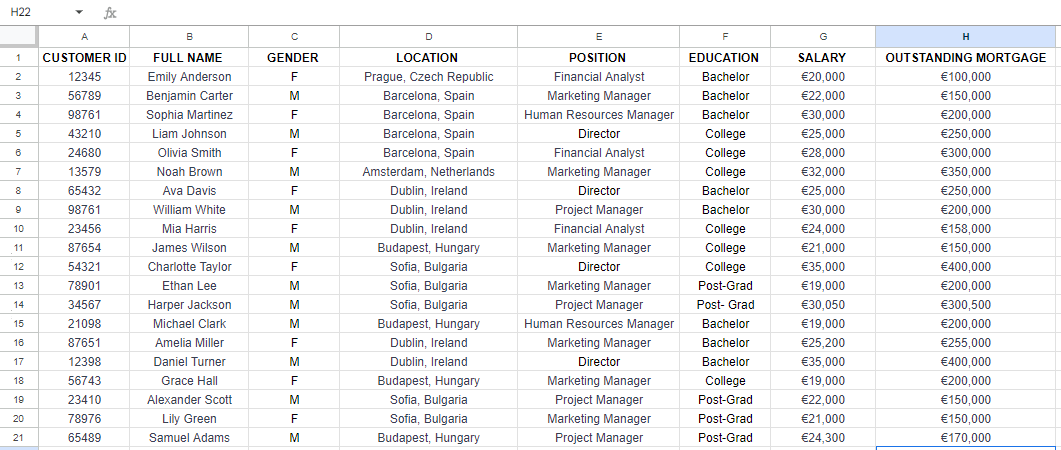Click the formula bar input area
The height and width of the screenshot is (450, 1061).
580,13
